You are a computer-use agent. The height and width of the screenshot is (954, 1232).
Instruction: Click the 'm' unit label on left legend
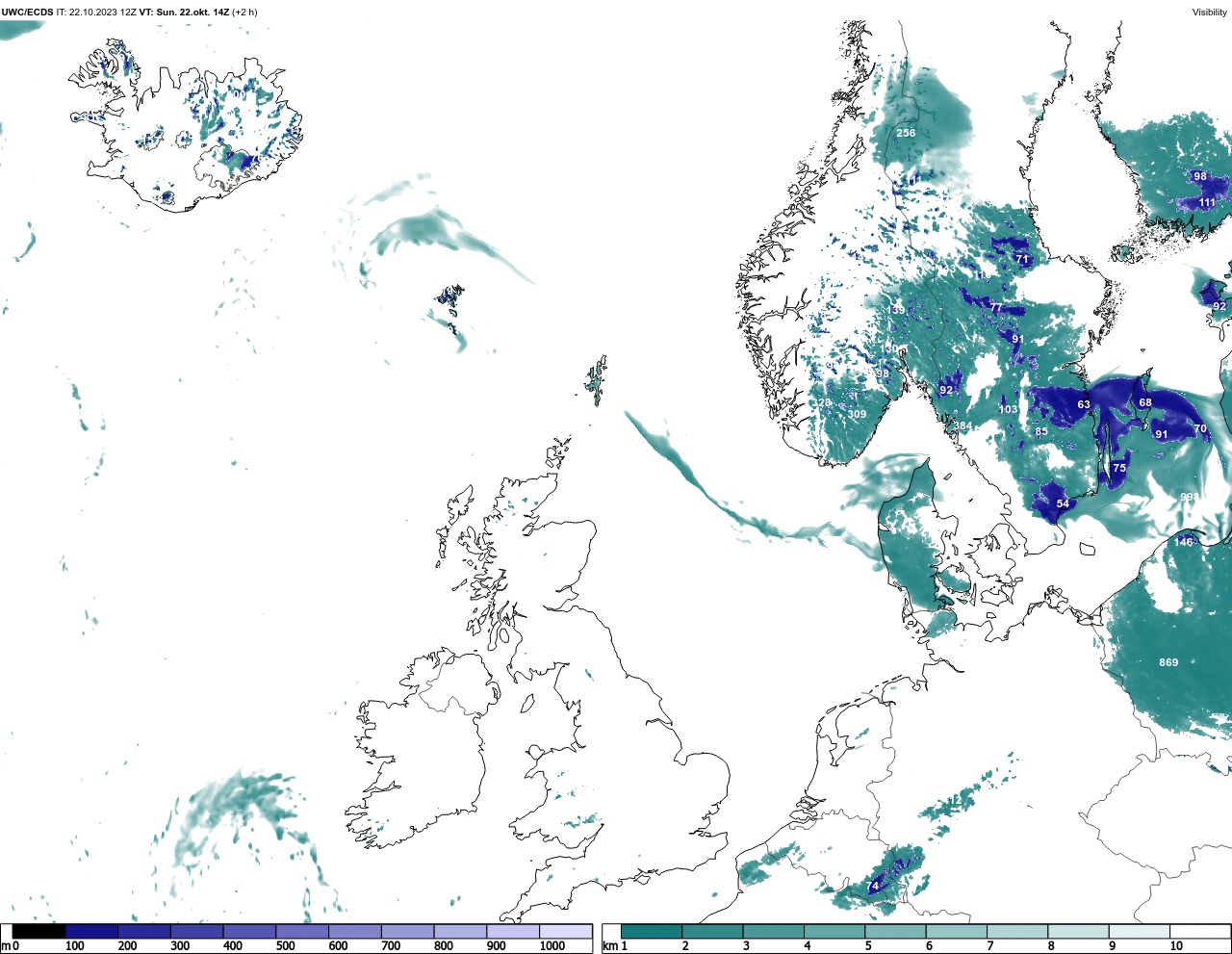(x=5, y=946)
